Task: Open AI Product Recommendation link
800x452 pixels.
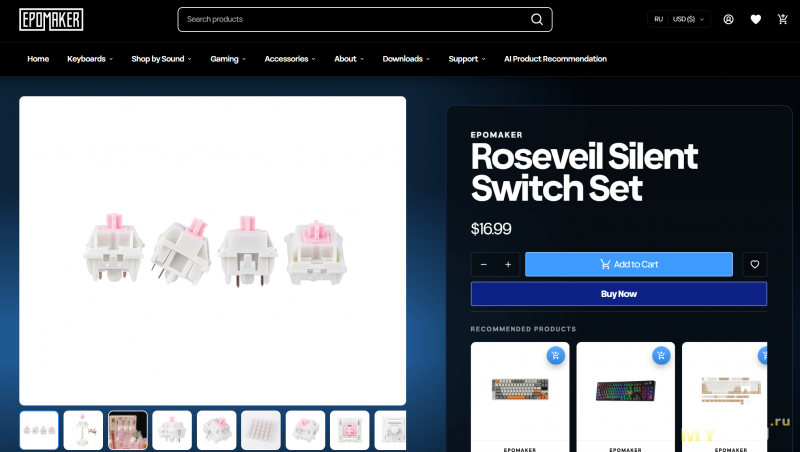Action: coord(555,59)
